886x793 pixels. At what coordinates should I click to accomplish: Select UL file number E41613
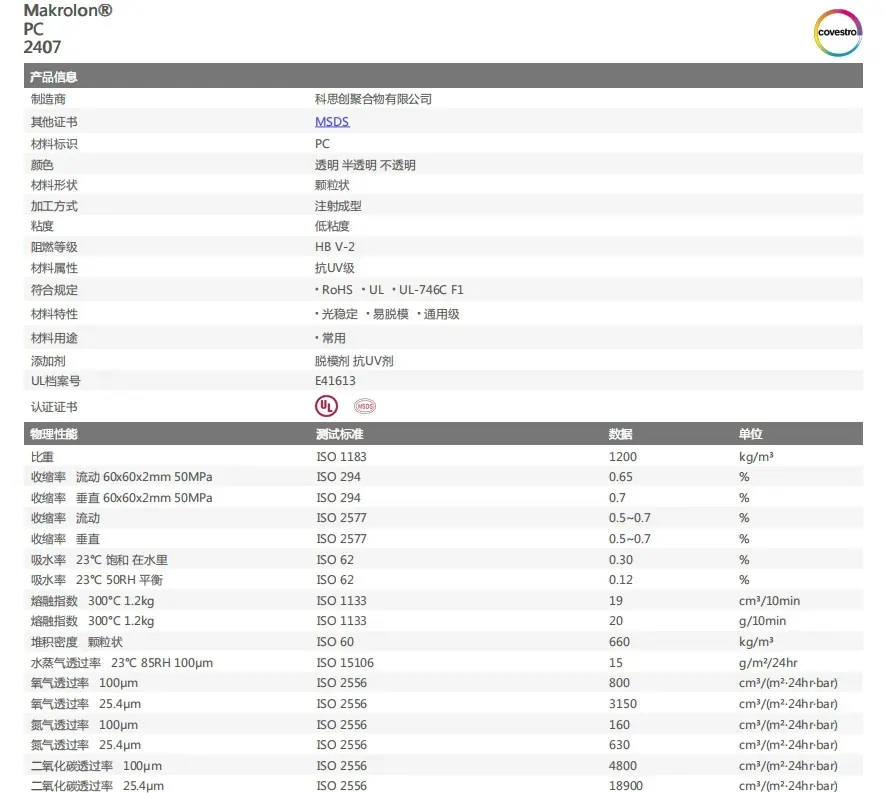(x=335, y=380)
